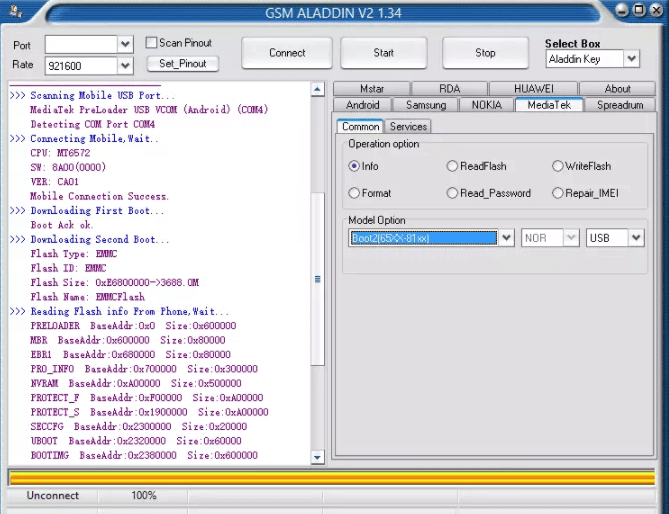Click the 'CPU: MT6572' log line
This screenshot has width=669, height=514.
60,153
